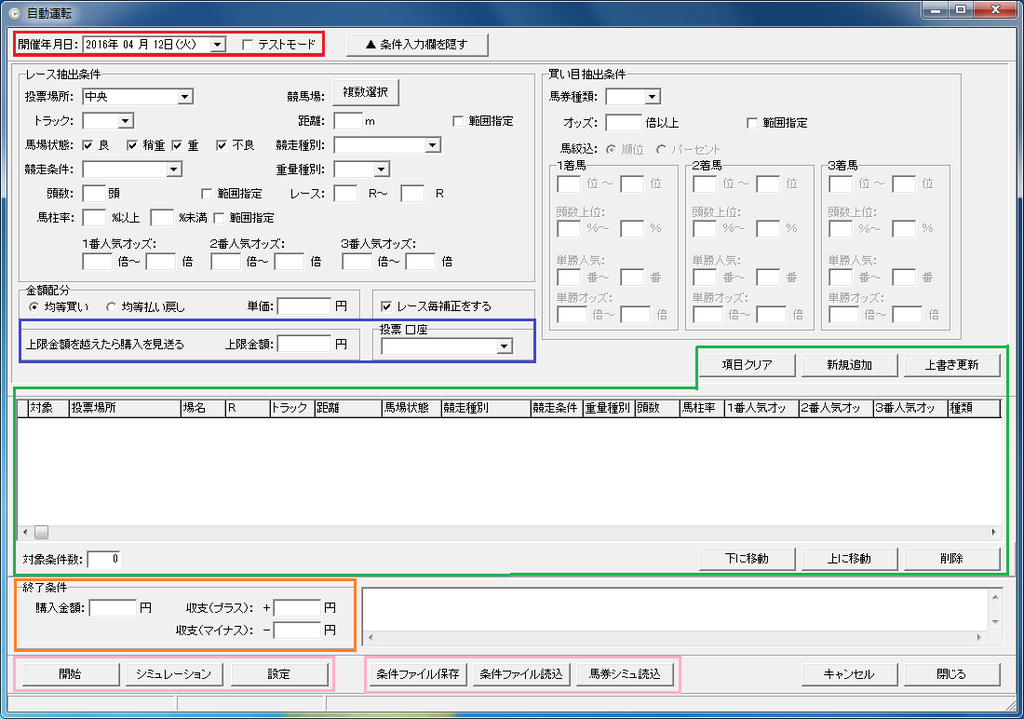
Task: Toggle 範囲指定 checkbox next to 頭数
Action: [x=206, y=193]
